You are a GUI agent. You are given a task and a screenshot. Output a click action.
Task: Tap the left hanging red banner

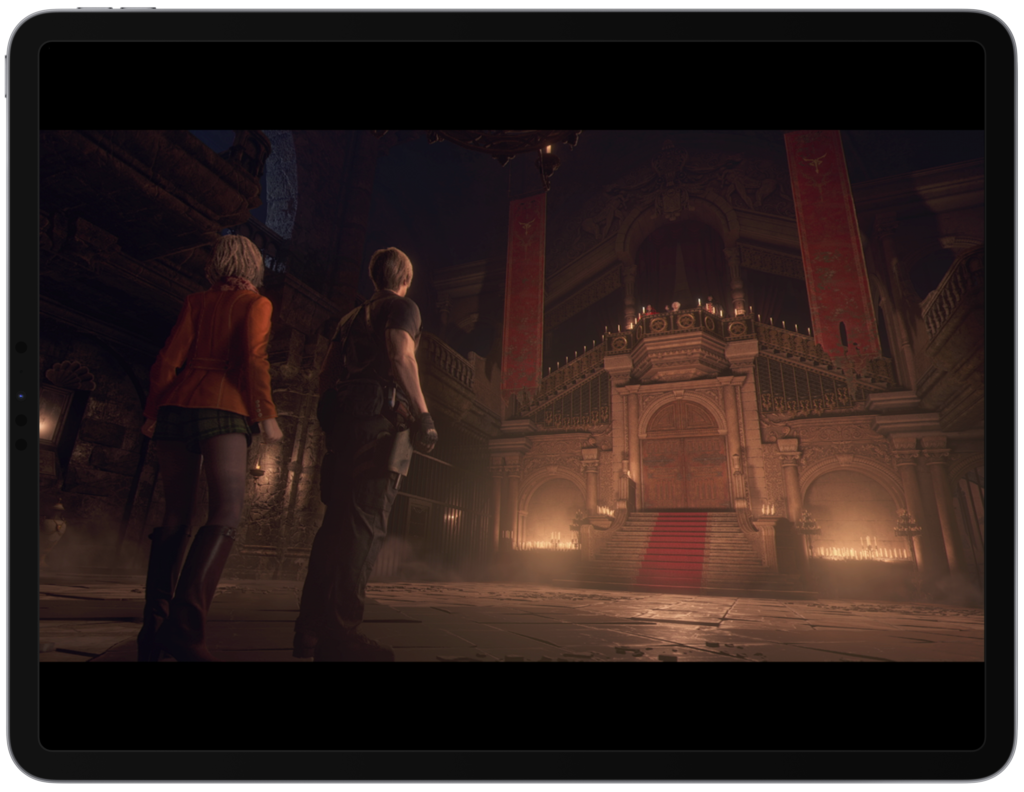[525, 290]
